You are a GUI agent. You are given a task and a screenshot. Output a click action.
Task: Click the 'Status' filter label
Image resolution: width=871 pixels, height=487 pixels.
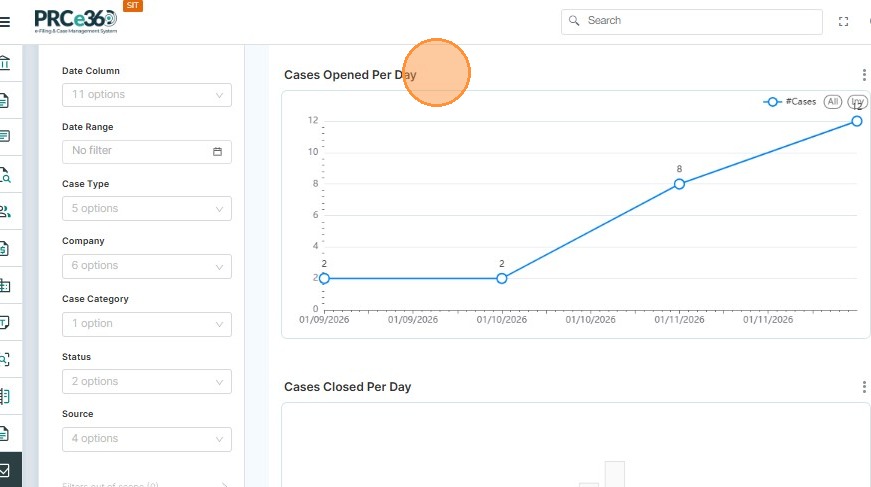[x=76, y=357]
